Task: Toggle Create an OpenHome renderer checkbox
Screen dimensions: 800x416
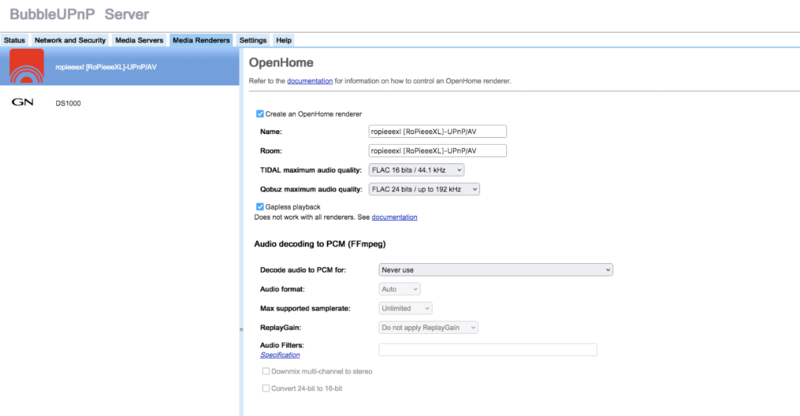Action: [x=261, y=114]
